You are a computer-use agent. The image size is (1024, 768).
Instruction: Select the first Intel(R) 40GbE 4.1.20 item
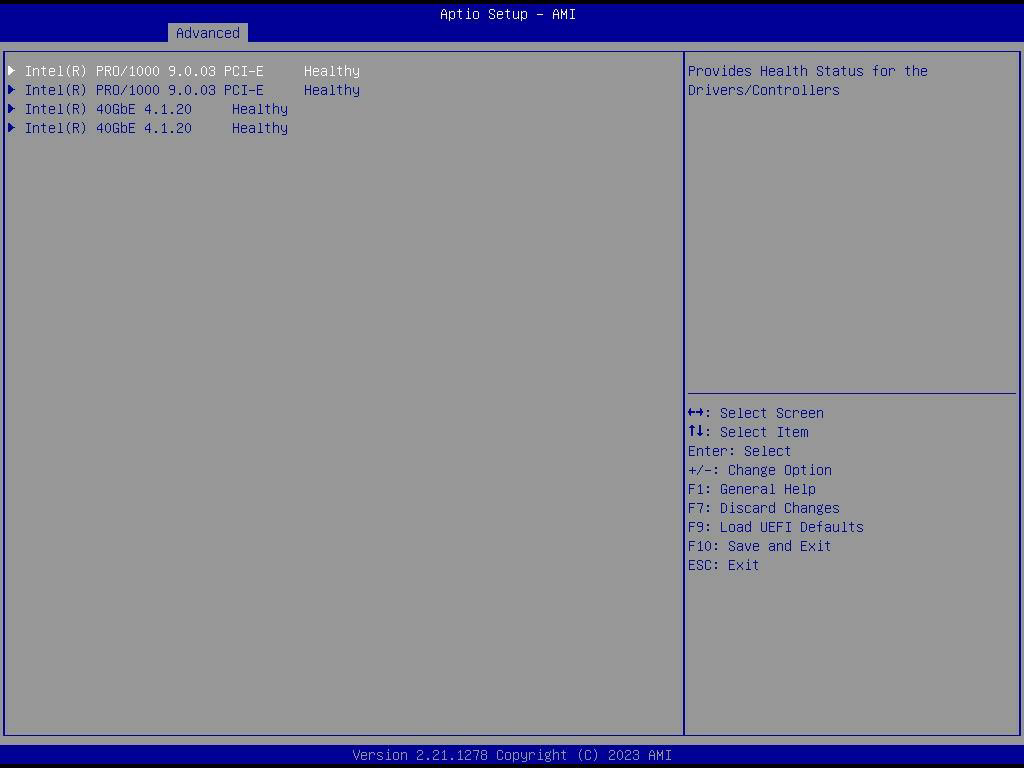point(108,109)
